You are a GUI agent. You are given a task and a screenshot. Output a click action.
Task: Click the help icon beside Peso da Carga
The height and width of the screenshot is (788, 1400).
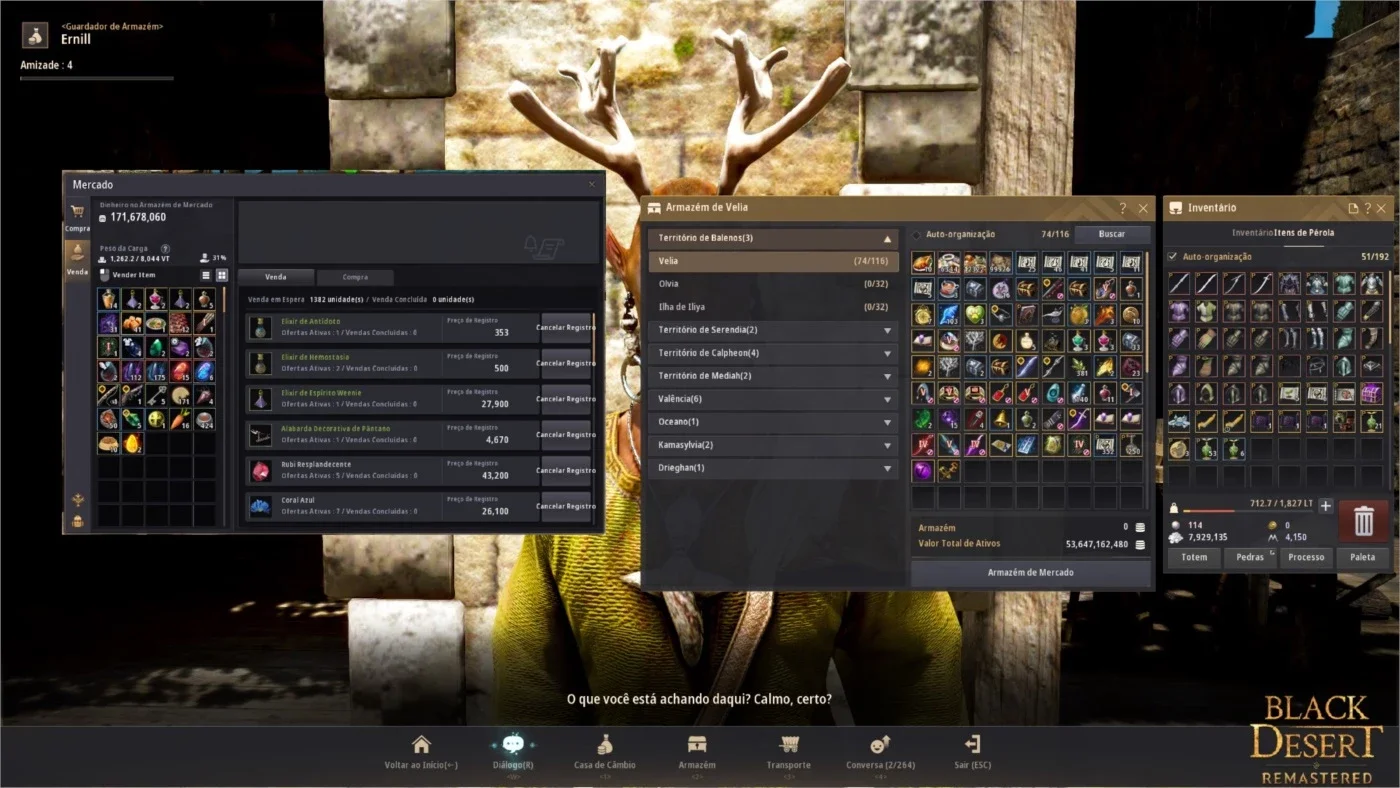(165, 249)
